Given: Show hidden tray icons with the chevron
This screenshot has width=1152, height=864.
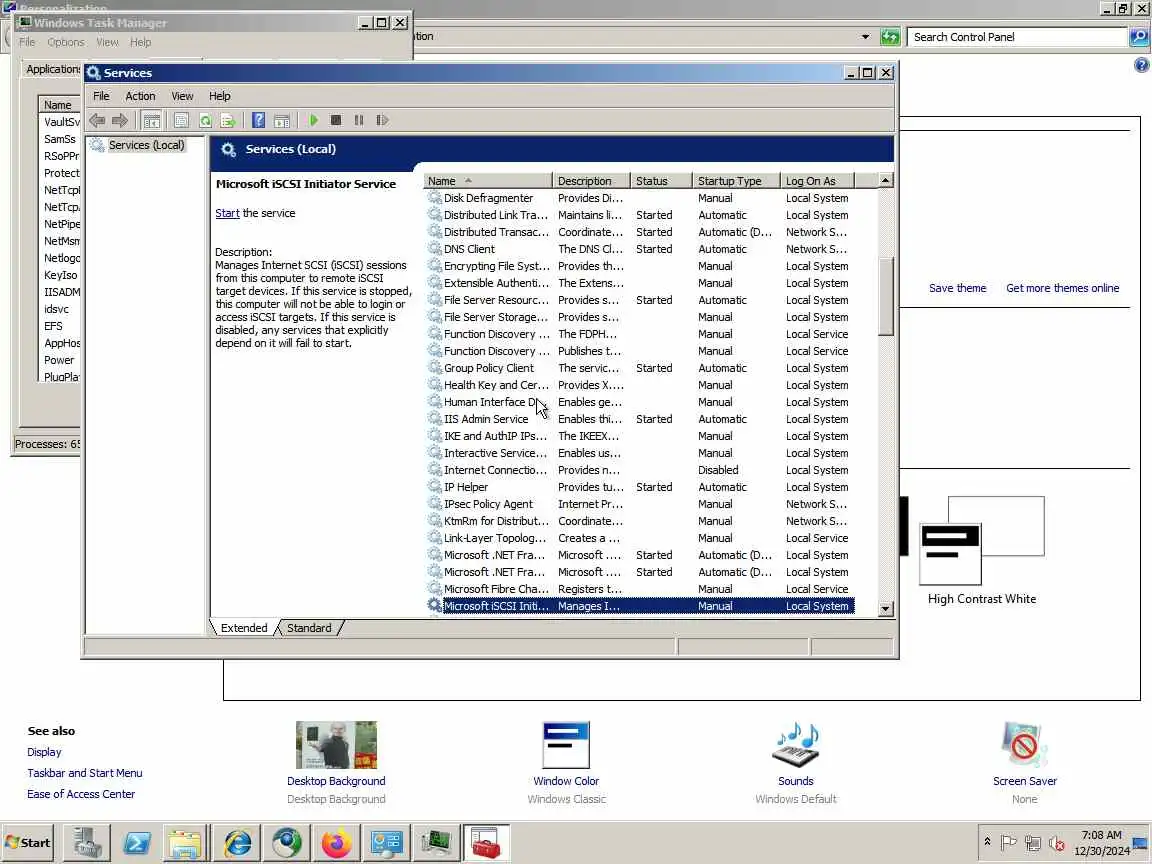Looking at the screenshot, I should point(987,842).
